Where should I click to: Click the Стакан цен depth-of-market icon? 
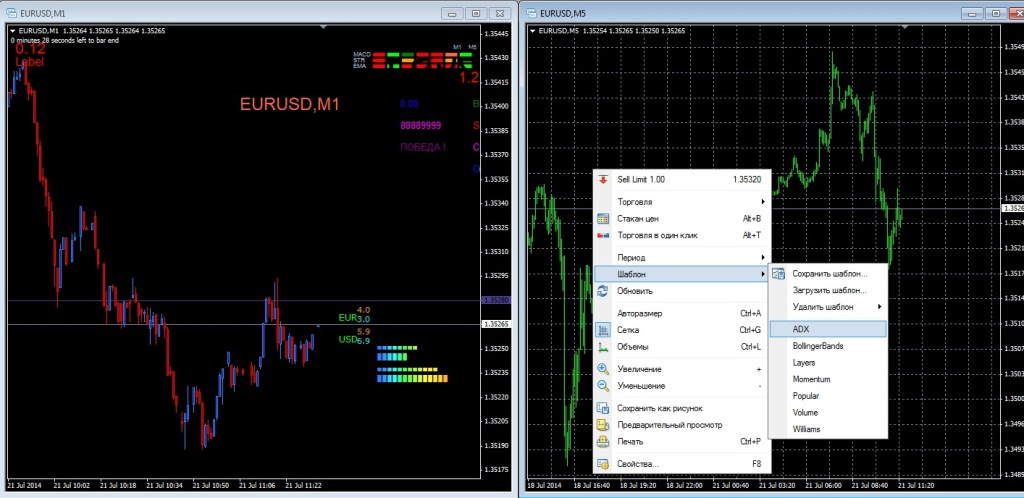(x=603, y=219)
